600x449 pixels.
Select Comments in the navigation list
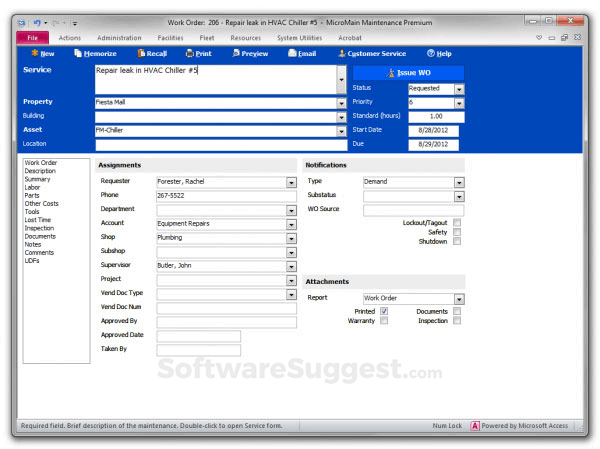(39, 252)
